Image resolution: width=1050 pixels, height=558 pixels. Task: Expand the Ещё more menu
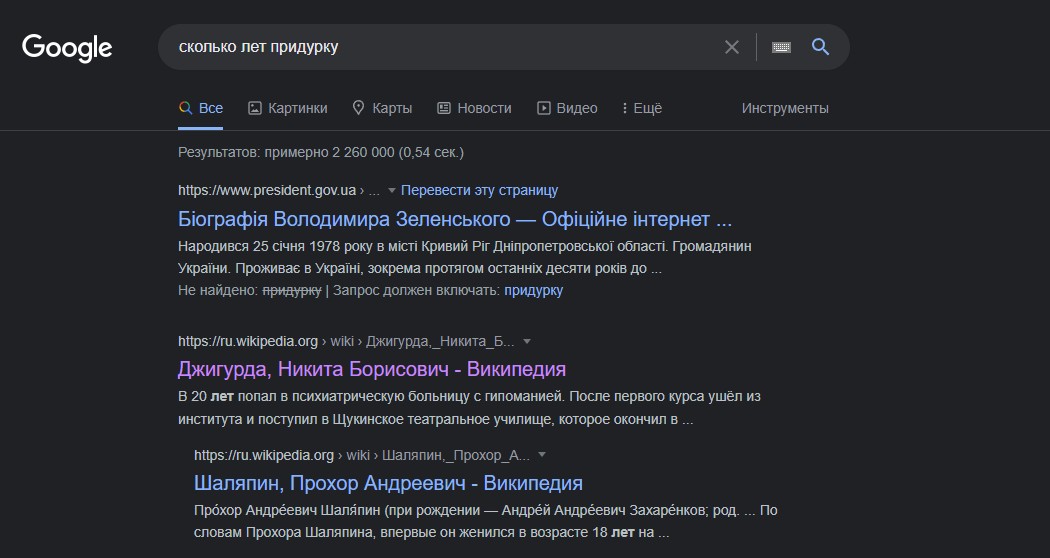[641, 108]
